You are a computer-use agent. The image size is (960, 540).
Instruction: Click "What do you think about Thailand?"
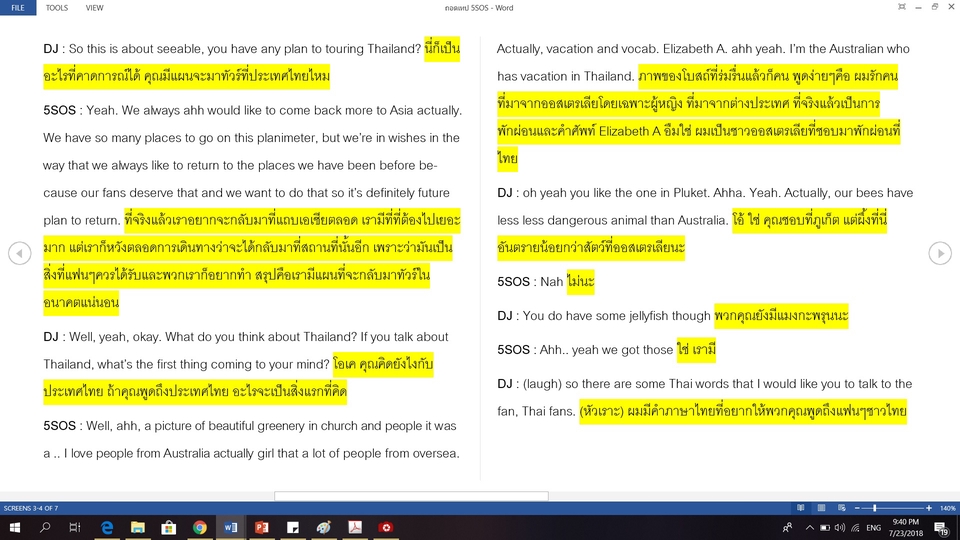pyautogui.click(x=261, y=337)
